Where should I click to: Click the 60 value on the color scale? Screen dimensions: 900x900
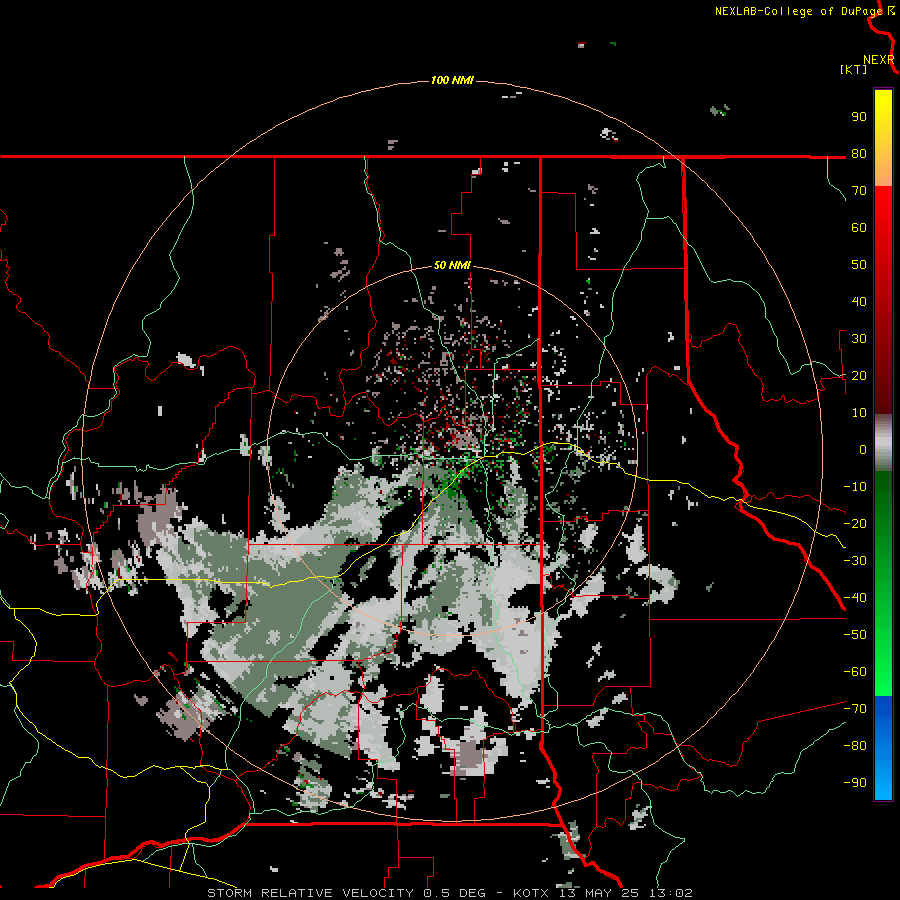[x=859, y=228]
